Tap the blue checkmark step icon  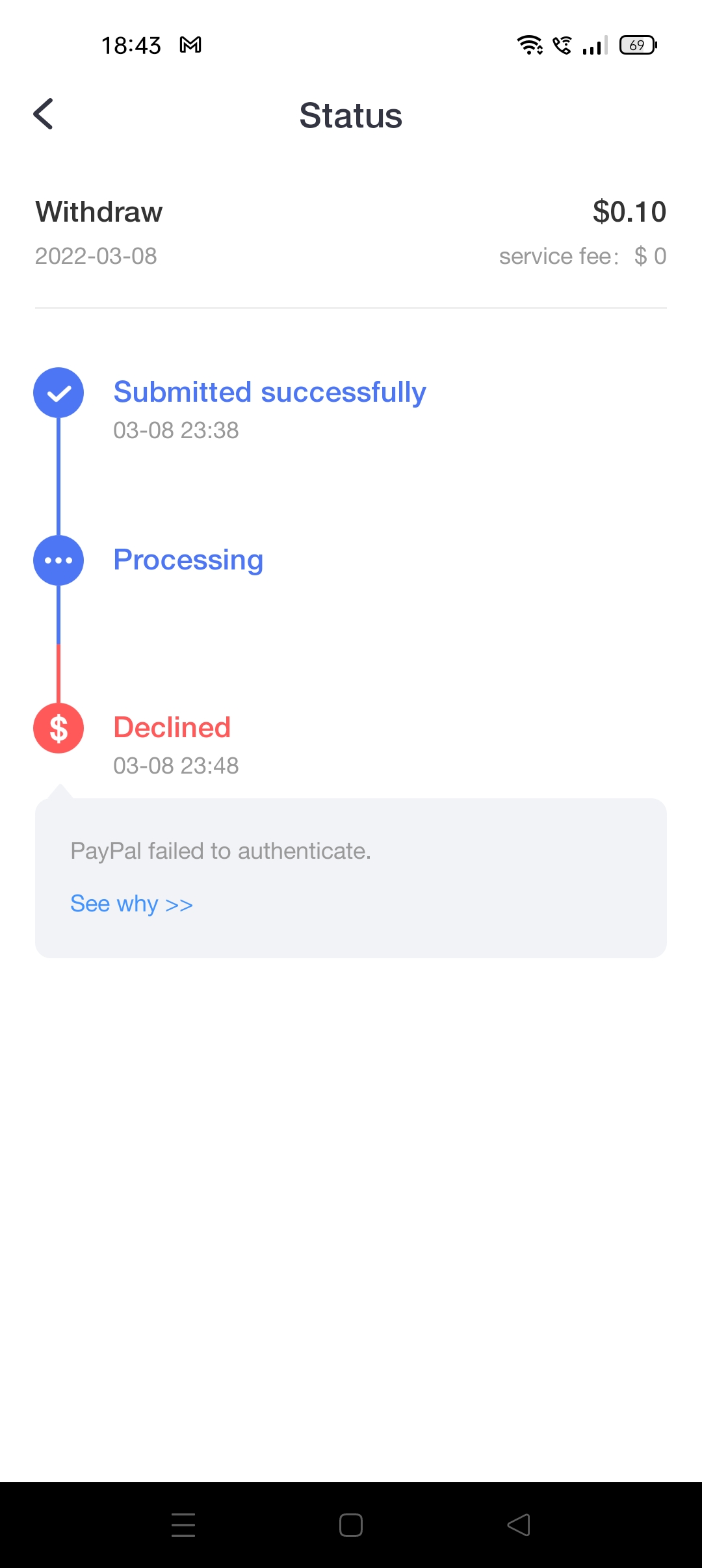pyautogui.click(x=58, y=393)
